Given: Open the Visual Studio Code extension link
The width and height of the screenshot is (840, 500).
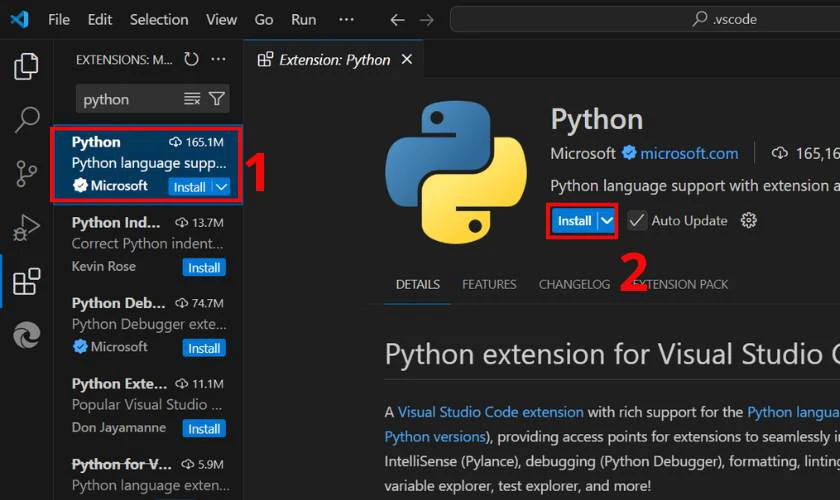Looking at the screenshot, I should (490, 412).
